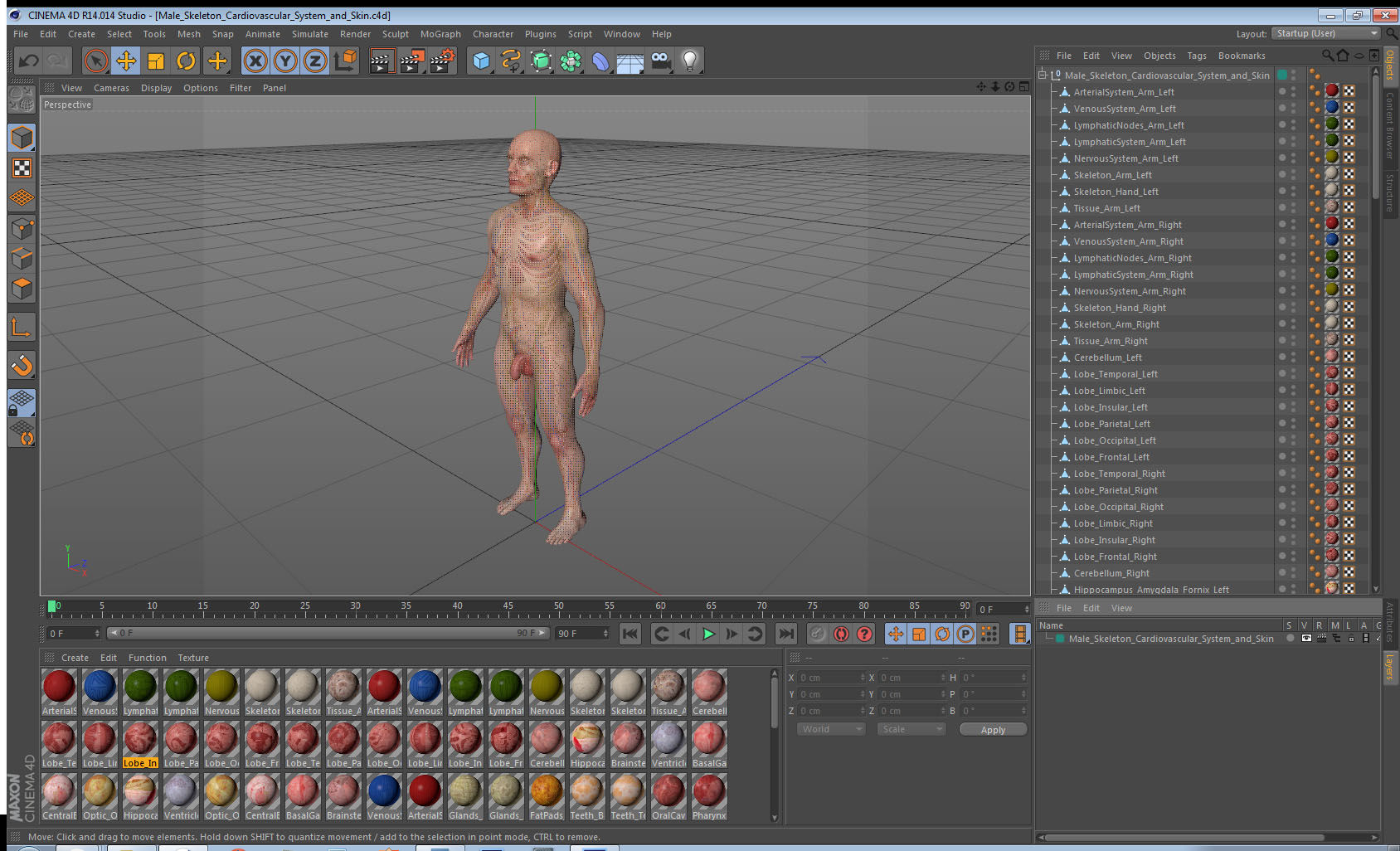Click the Content Browser vertical tab

click(1389, 124)
